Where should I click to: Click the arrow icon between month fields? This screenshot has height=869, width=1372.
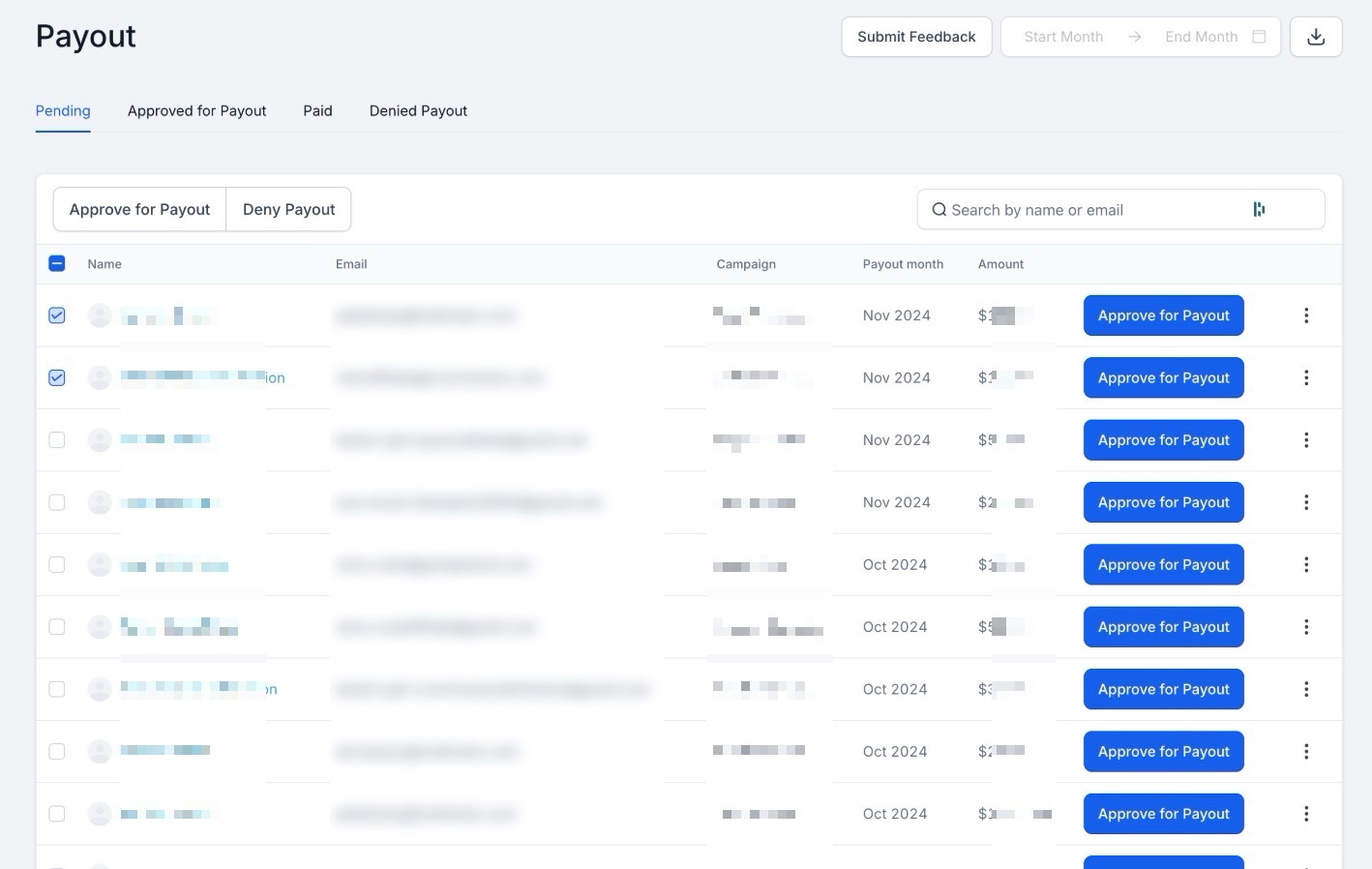click(1134, 37)
